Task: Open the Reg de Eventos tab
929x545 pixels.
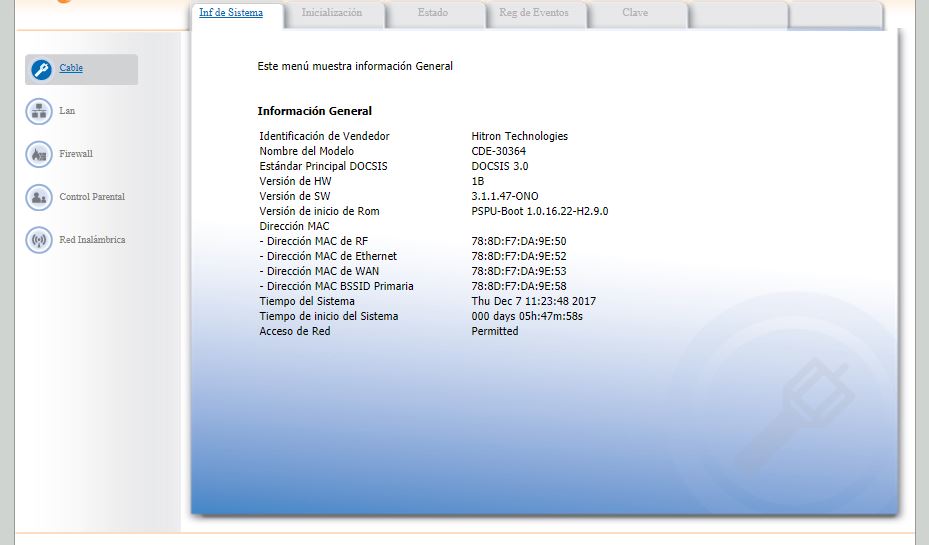Action: (x=533, y=13)
